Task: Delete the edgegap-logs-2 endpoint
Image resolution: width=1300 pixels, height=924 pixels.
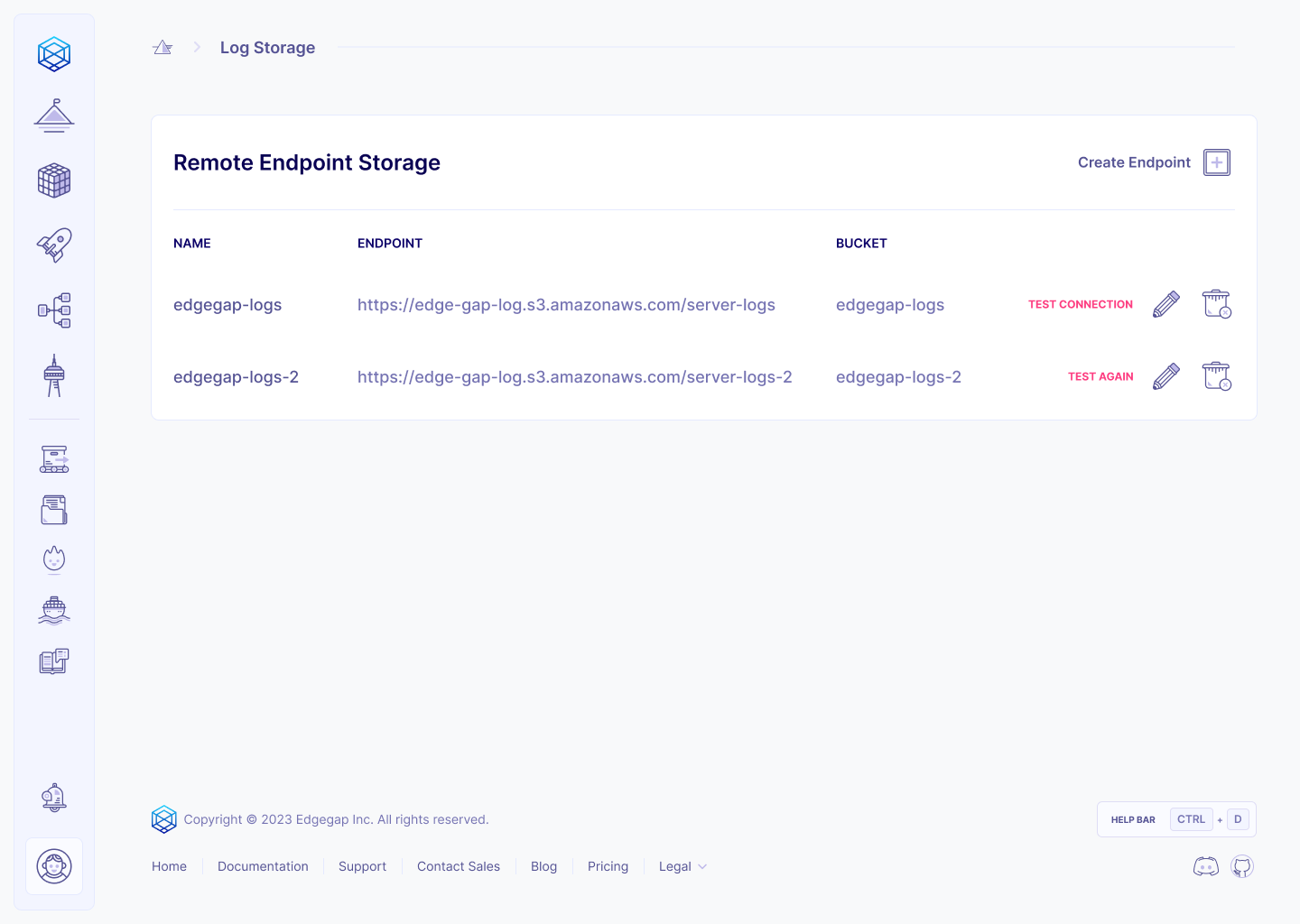Action: [1216, 376]
